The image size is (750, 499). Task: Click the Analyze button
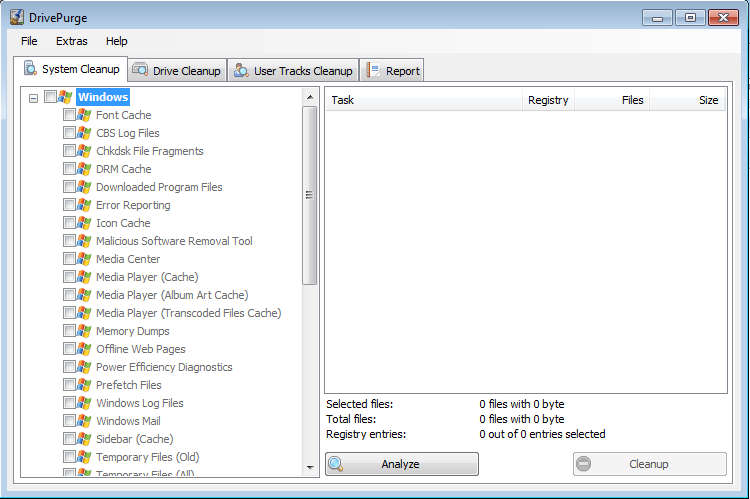(x=402, y=464)
